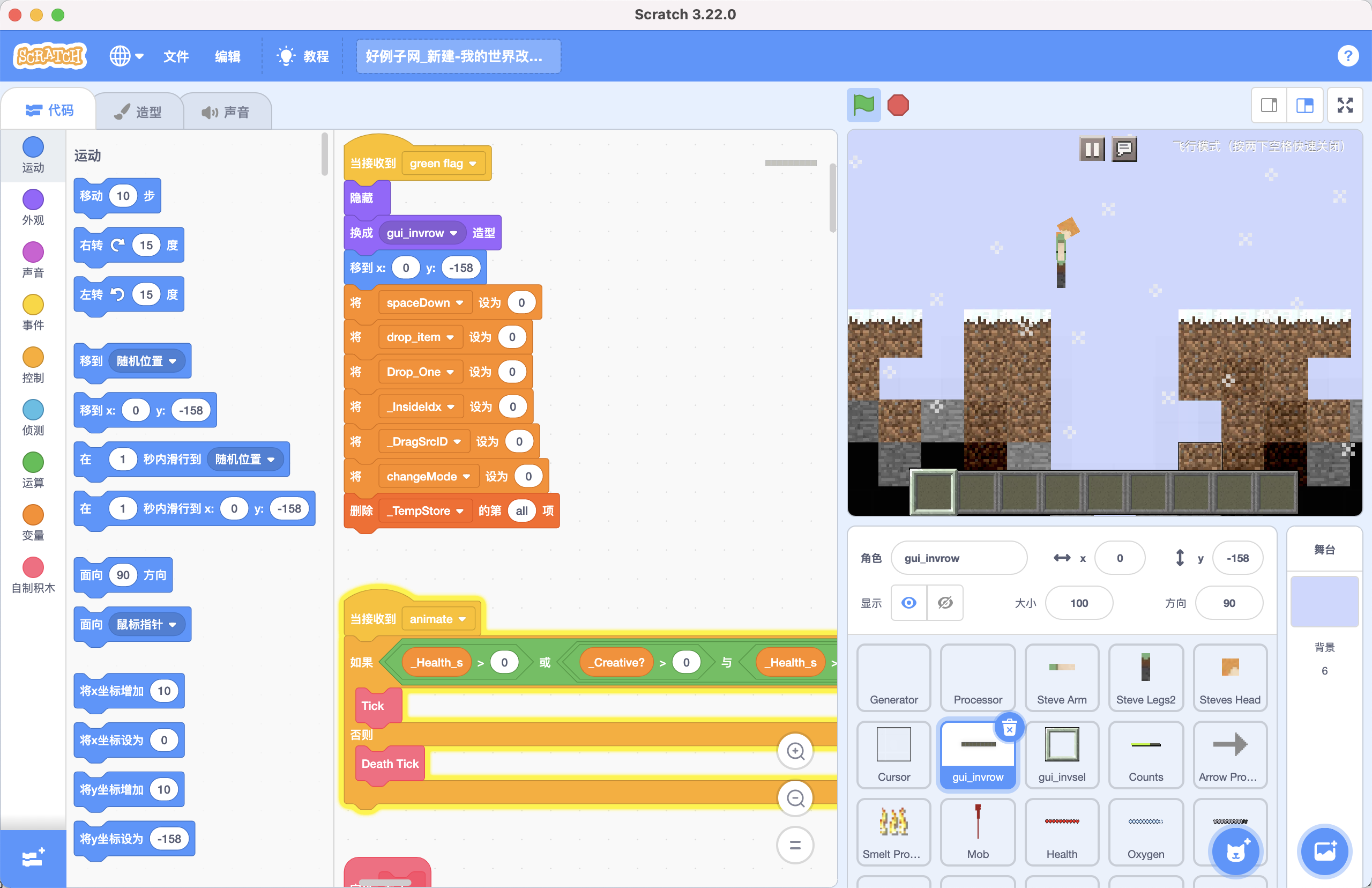Click the sprite size field 100
Screen dimensions: 1372x888
tap(1079, 603)
